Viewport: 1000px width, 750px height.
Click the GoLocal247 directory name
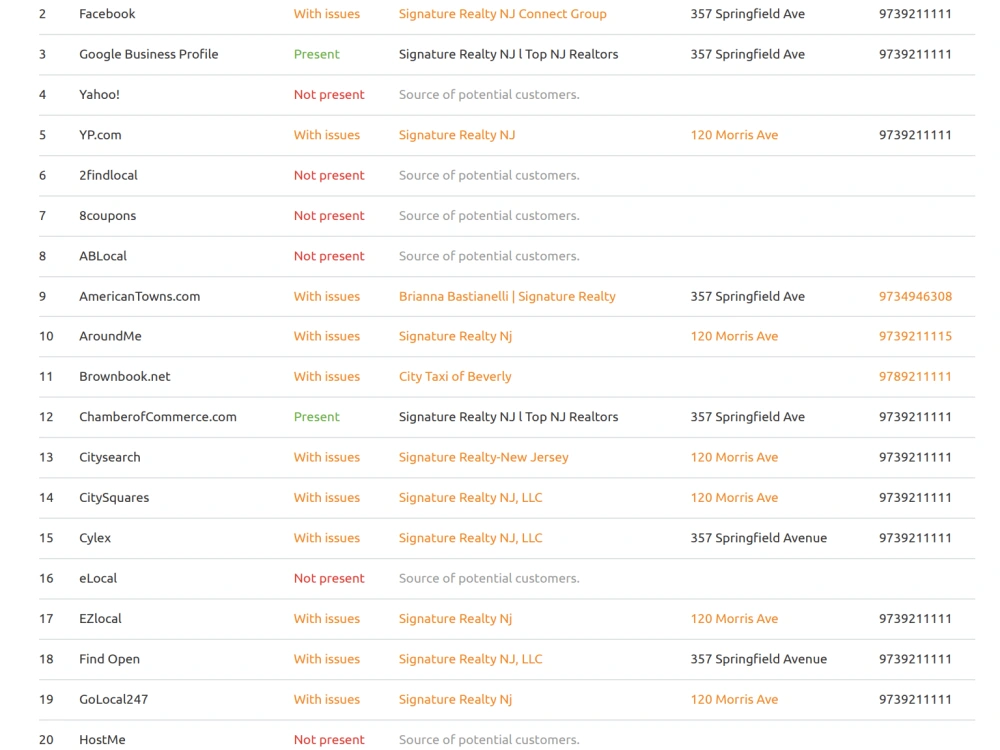[x=114, y=699]
